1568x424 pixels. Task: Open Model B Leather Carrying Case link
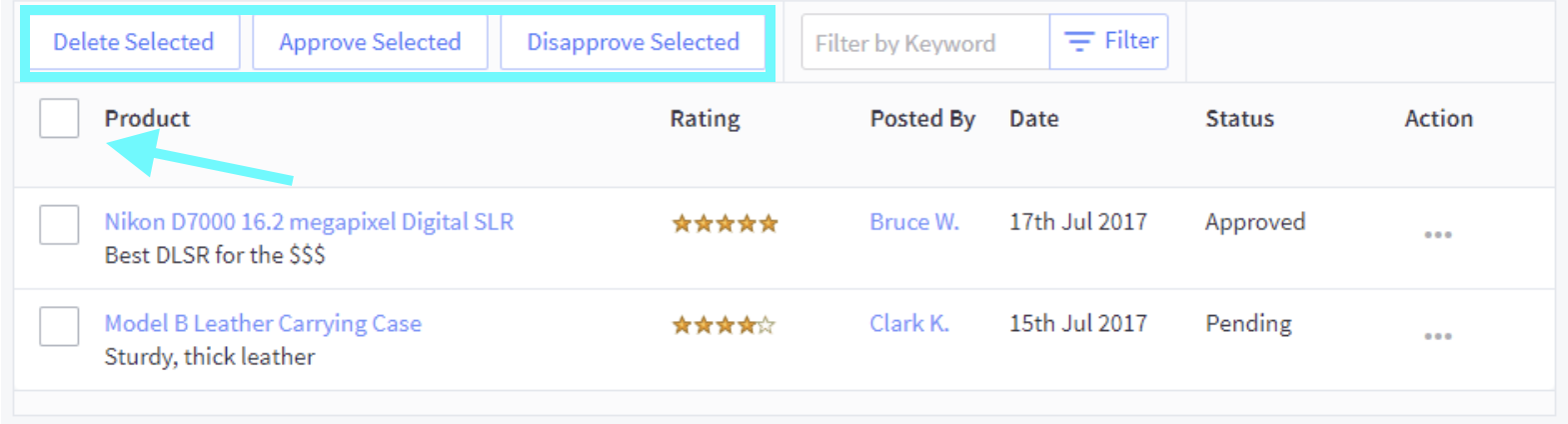pos(263,324)
